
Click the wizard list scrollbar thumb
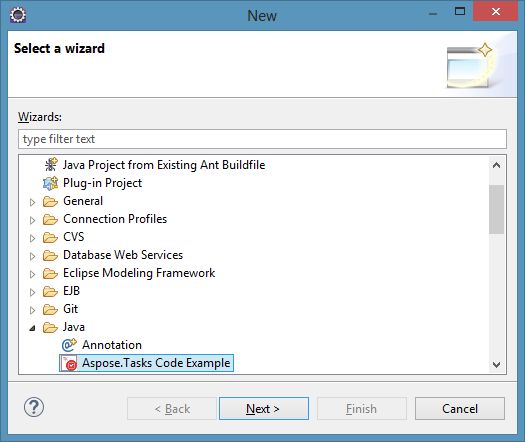click(497, 209)
